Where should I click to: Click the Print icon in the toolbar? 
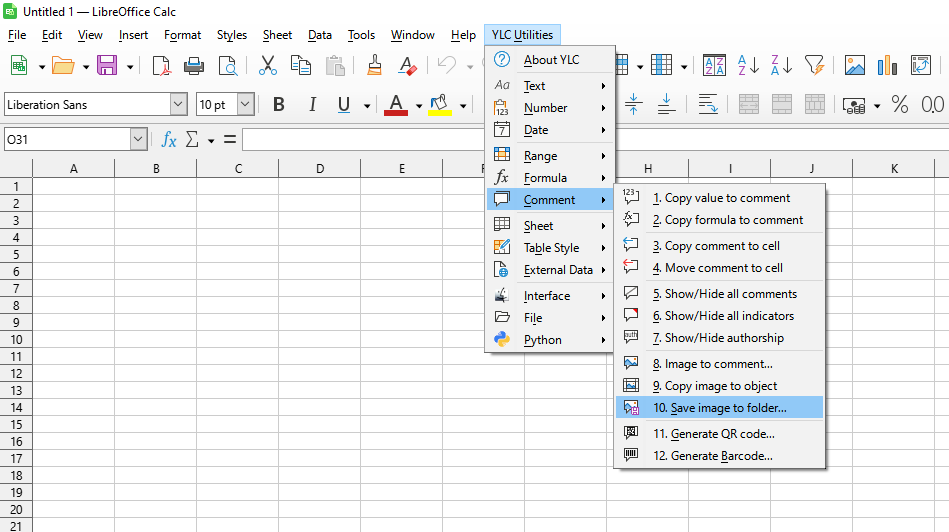click(x=194, y=66)
